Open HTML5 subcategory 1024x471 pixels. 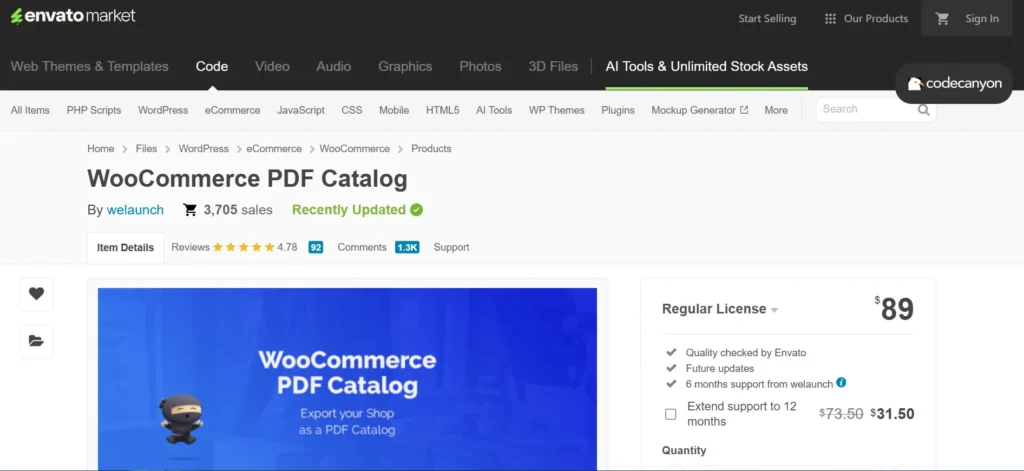[443, 110]
